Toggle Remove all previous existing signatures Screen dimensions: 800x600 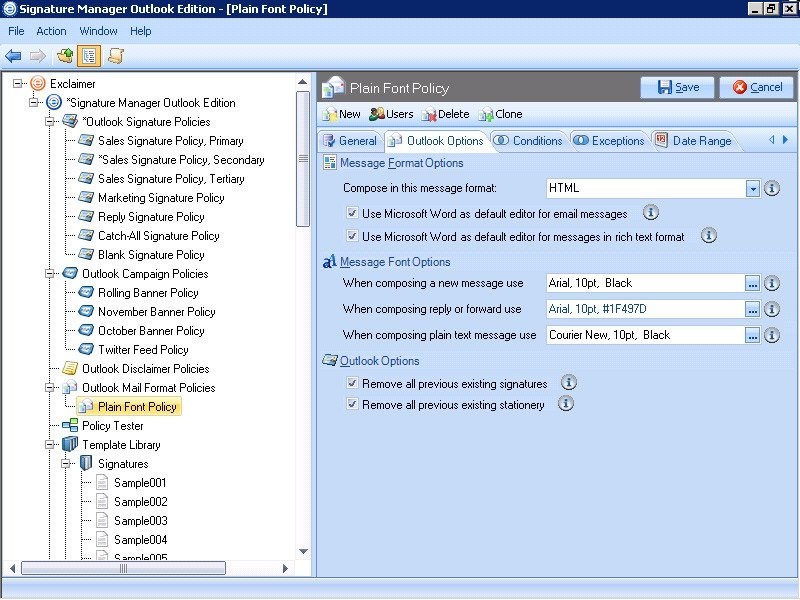coord(352,383)
